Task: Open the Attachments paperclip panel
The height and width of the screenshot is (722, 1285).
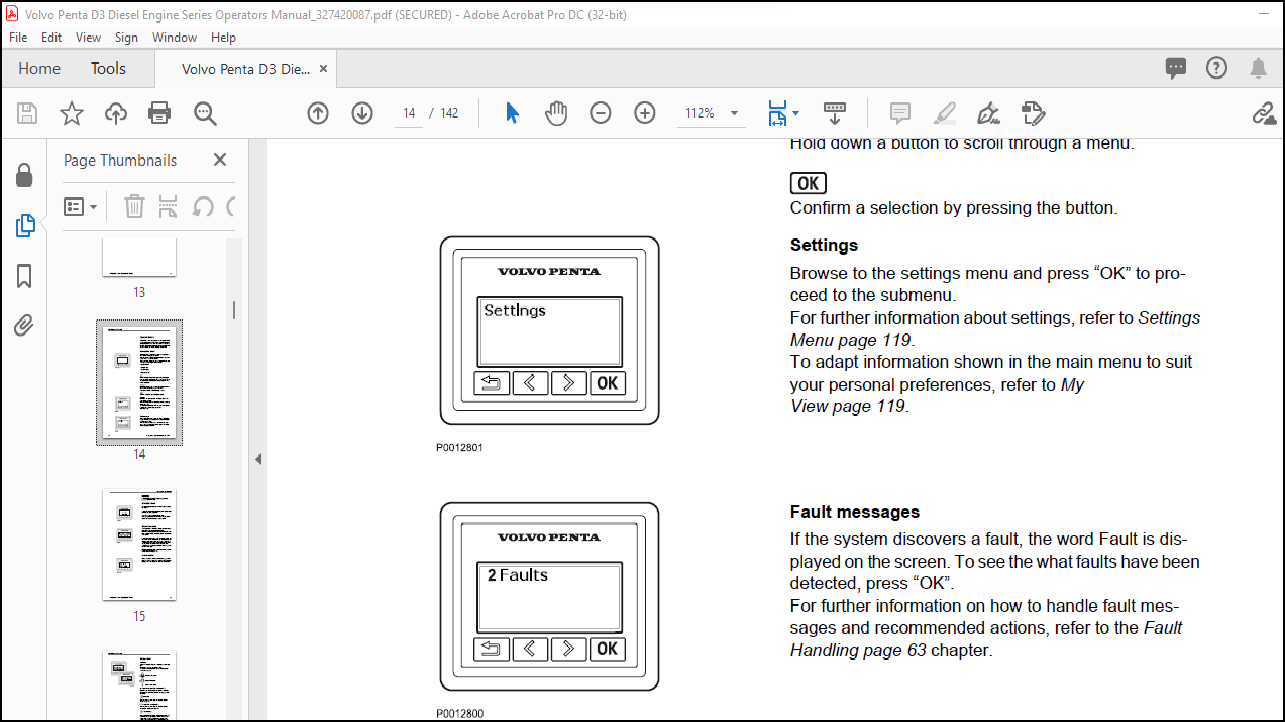Action: [x=24, y=326]
